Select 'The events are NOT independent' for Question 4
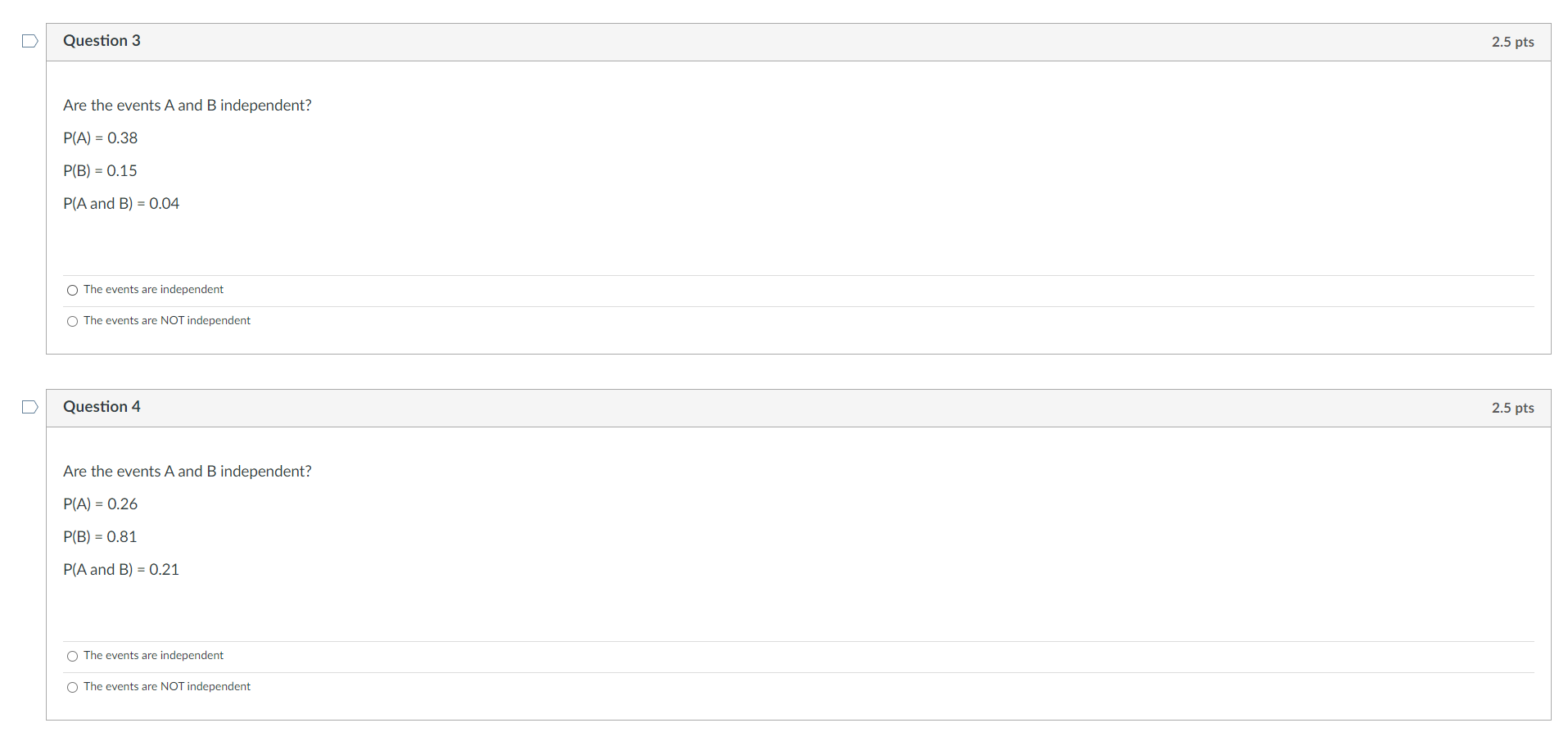1568x732 pixels. pos(72,687)
